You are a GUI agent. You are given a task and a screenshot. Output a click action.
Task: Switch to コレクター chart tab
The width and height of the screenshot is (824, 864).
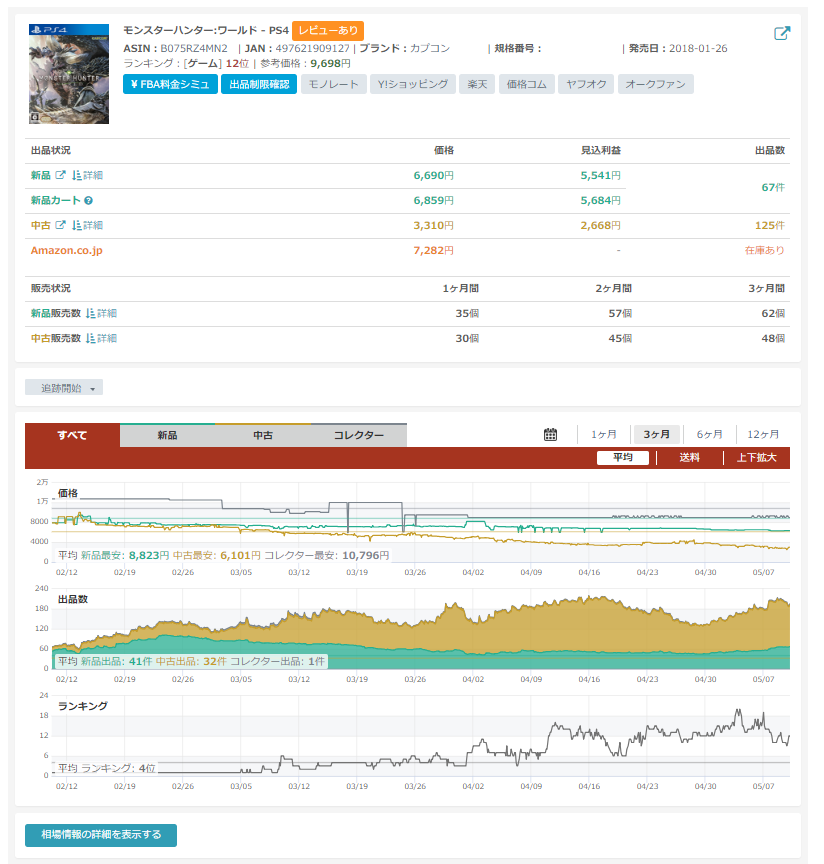click(x=359, y=435)
